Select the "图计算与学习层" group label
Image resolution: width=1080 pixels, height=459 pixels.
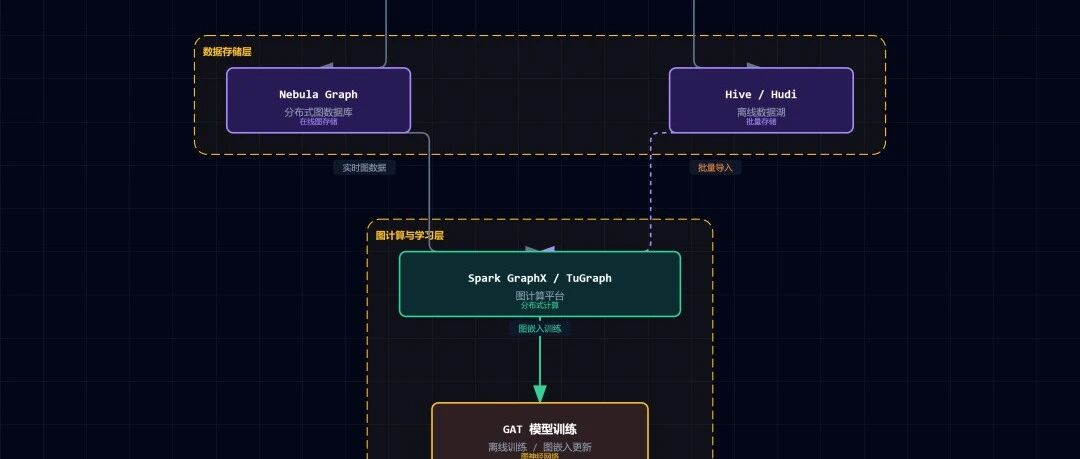tap(410, 236)
